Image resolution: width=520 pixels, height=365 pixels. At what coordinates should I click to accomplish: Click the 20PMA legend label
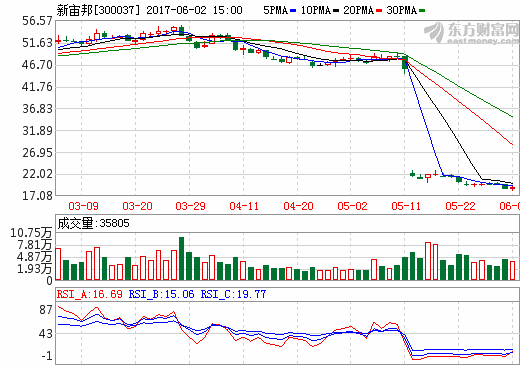coord(359,10)
